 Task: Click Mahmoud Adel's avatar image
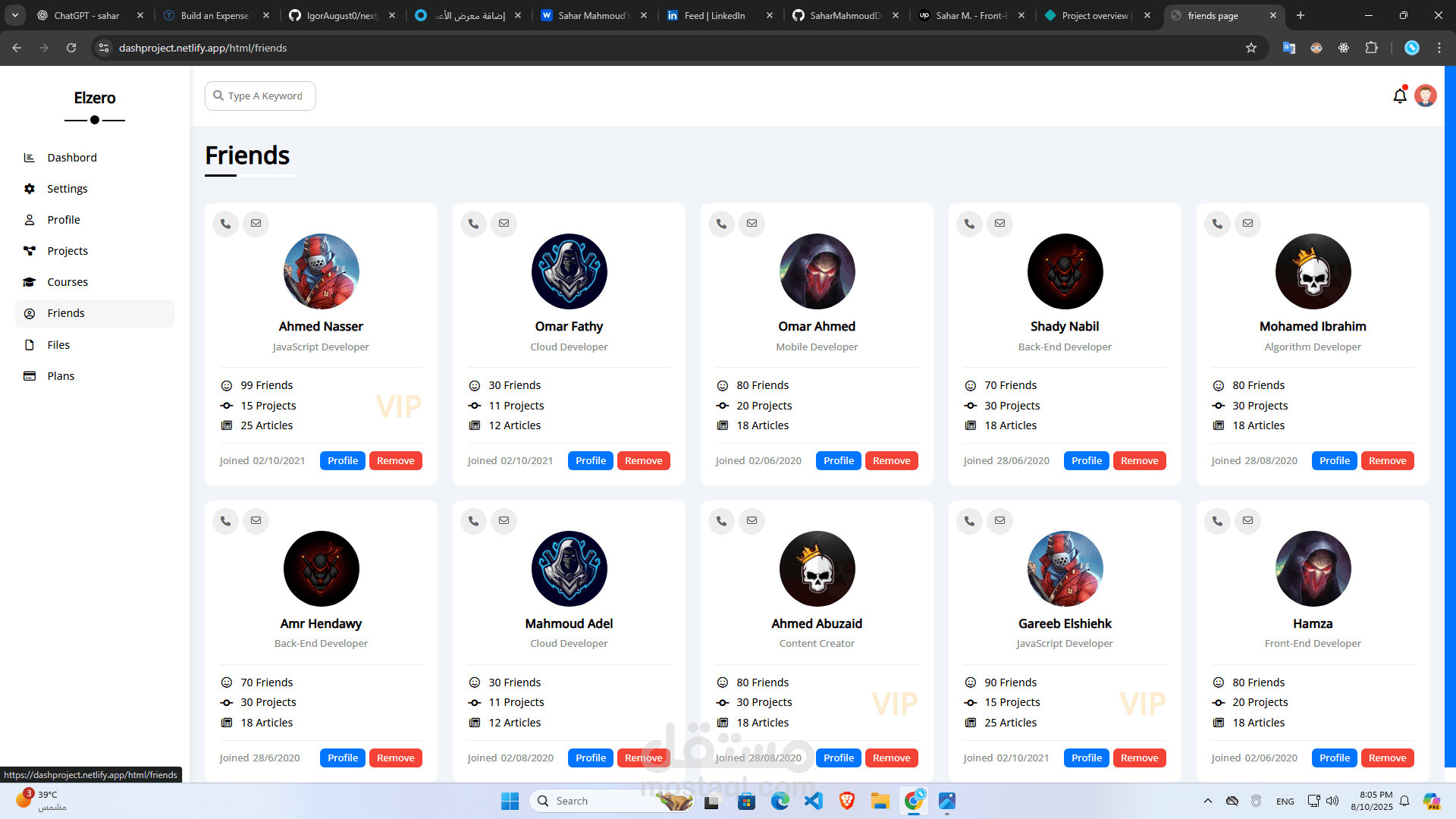click(569, 569)
